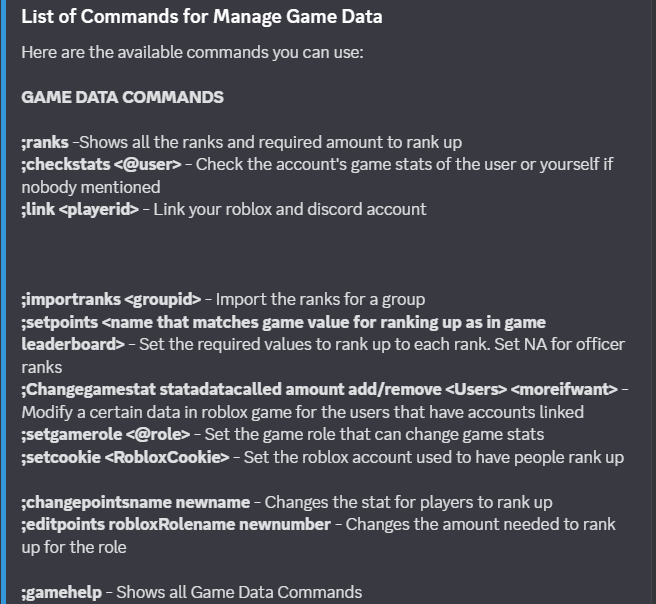656x604 pixels.
Task: Click the ;link <playerid> command
Action: click(80, 210)
